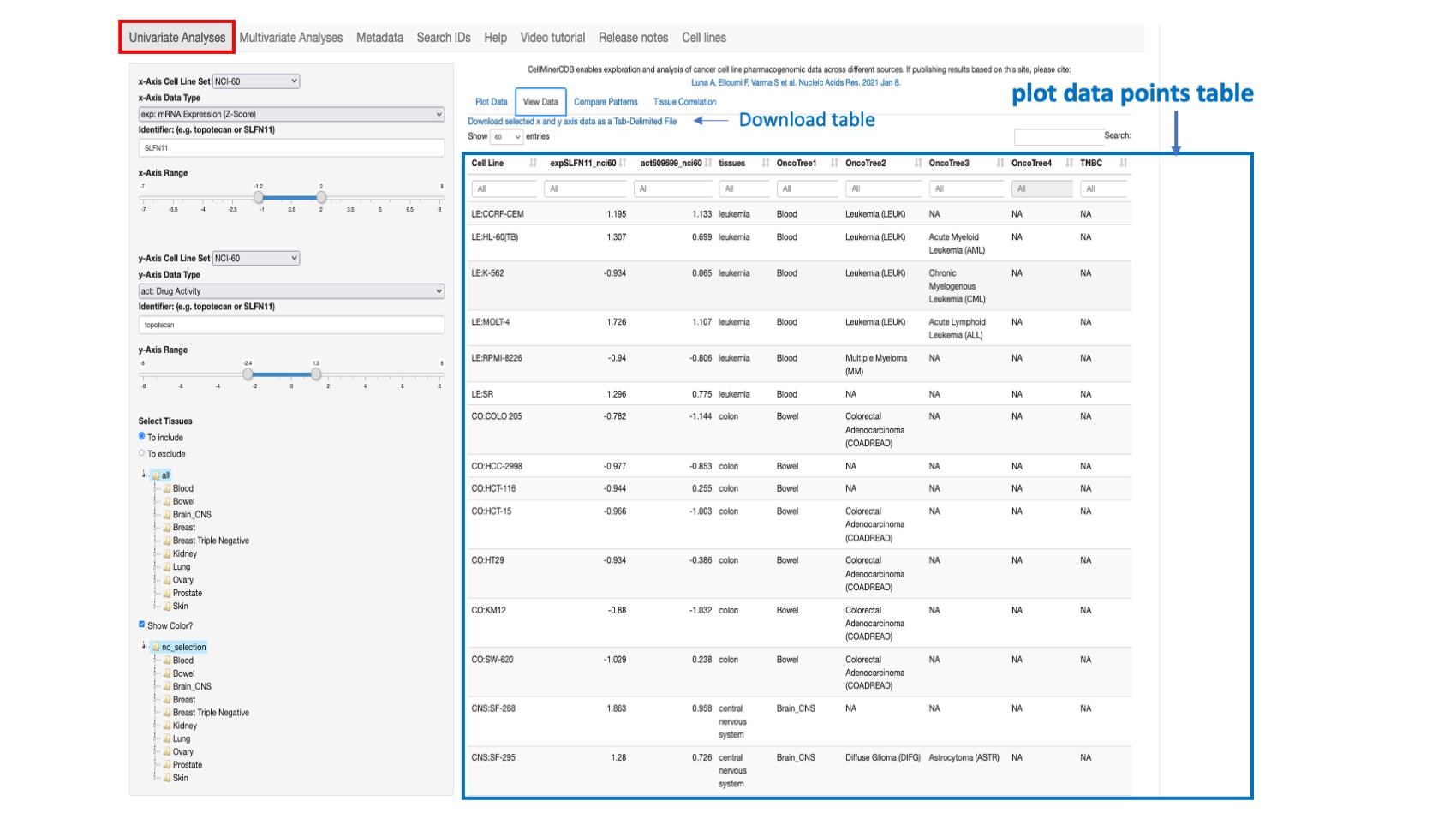
Task: Open the x-Axis Data Type dropdown
Action: (x=291, y=112)
